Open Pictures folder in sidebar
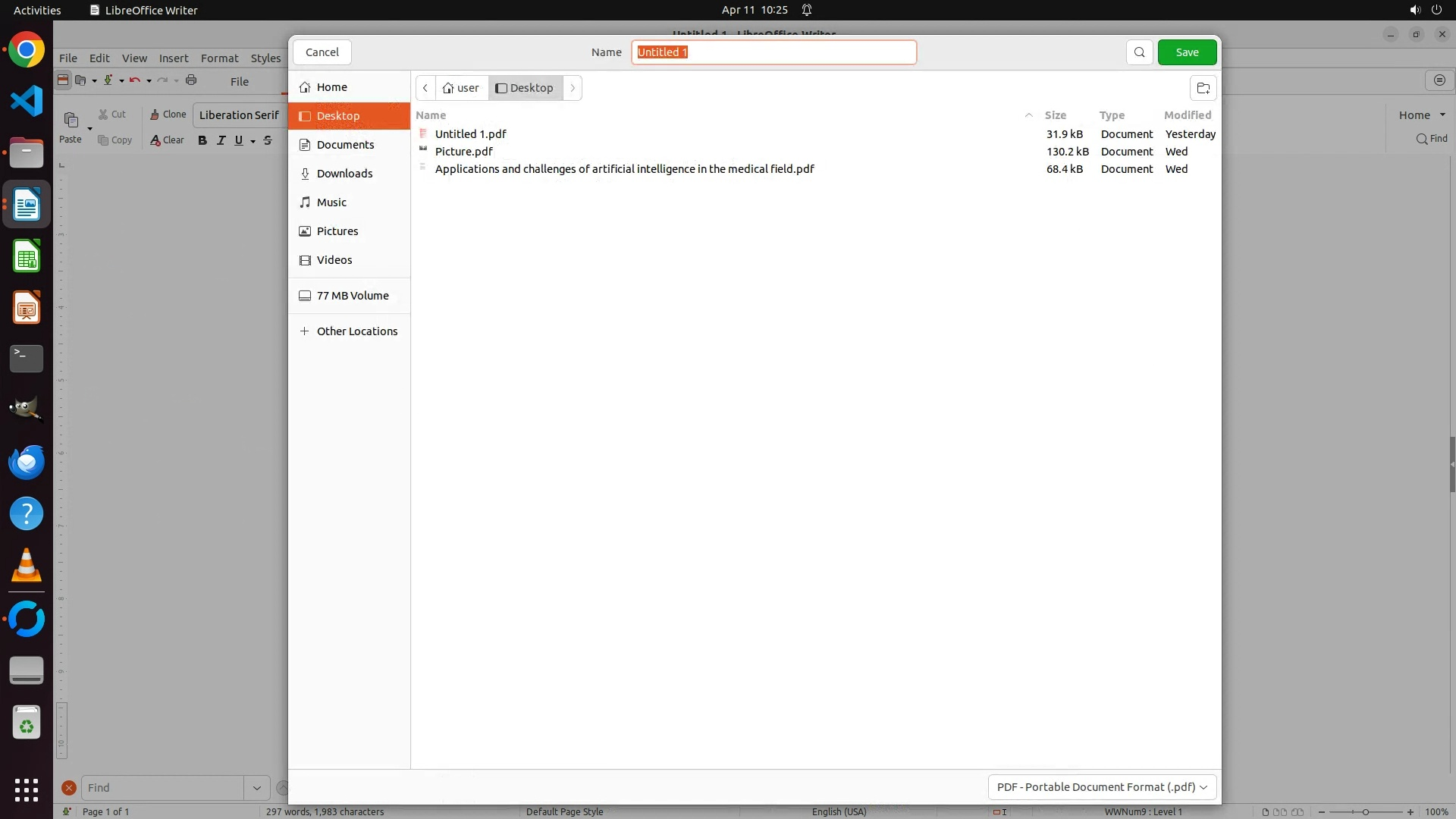The width and height of the screenshot is (1456, 819). [337, 231]
